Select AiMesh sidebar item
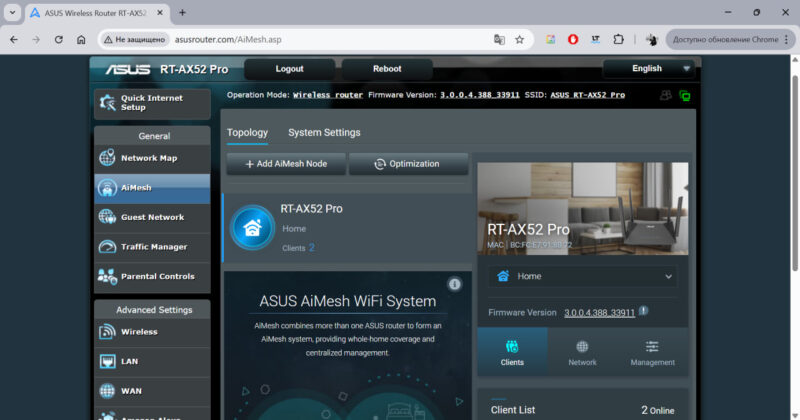This screenshot has width=800, height=420. pos(152,188)
